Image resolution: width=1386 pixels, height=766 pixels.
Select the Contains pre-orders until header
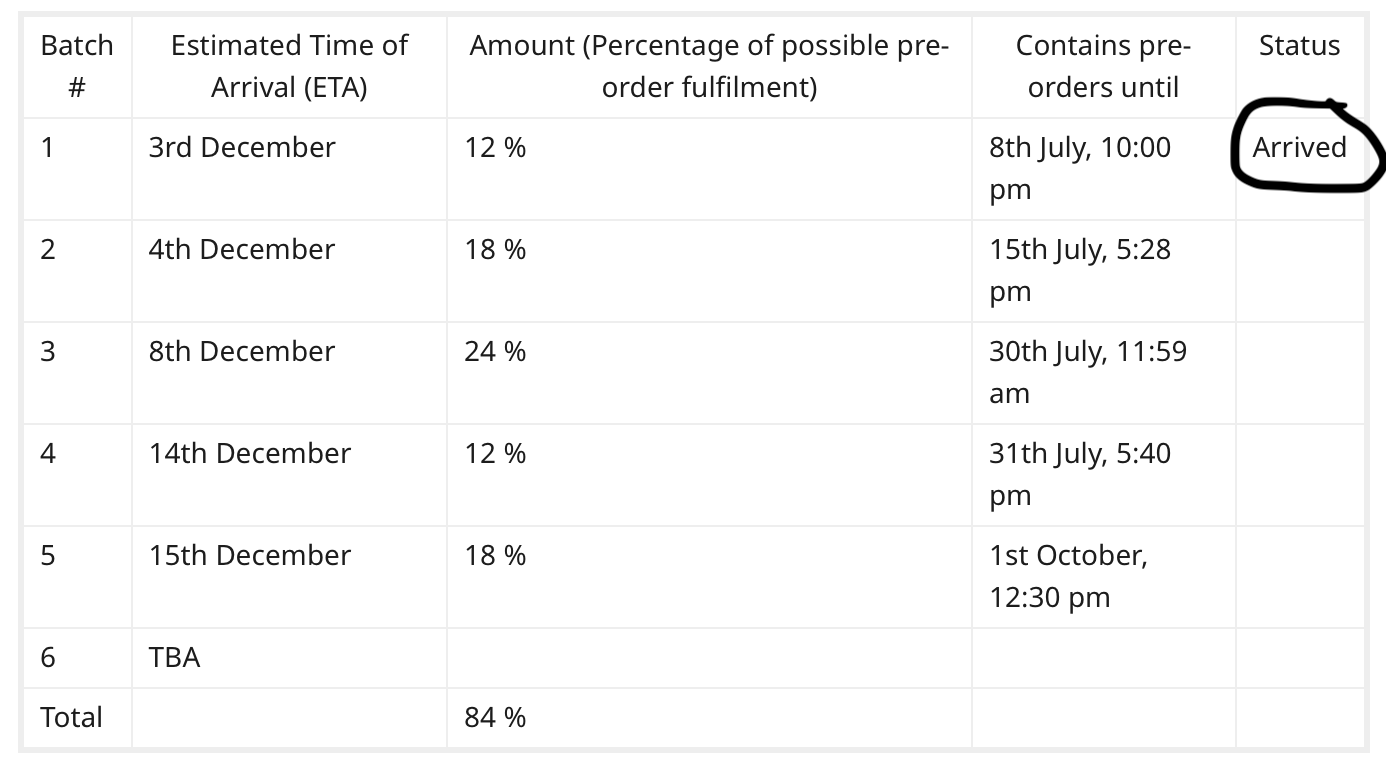tap(1104, 66)
